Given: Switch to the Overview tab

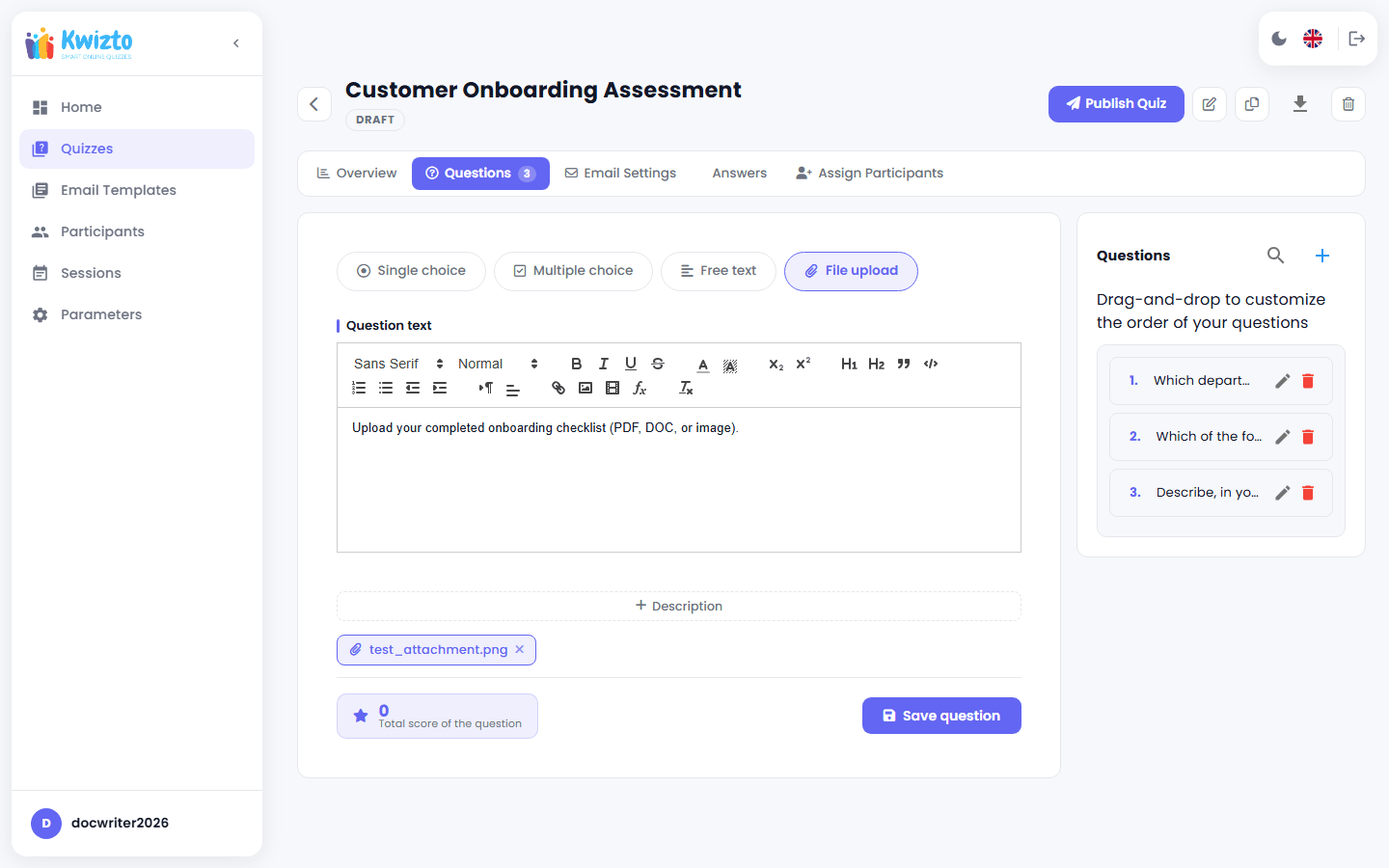Looking at the screenshot, I should click(357, 174).
